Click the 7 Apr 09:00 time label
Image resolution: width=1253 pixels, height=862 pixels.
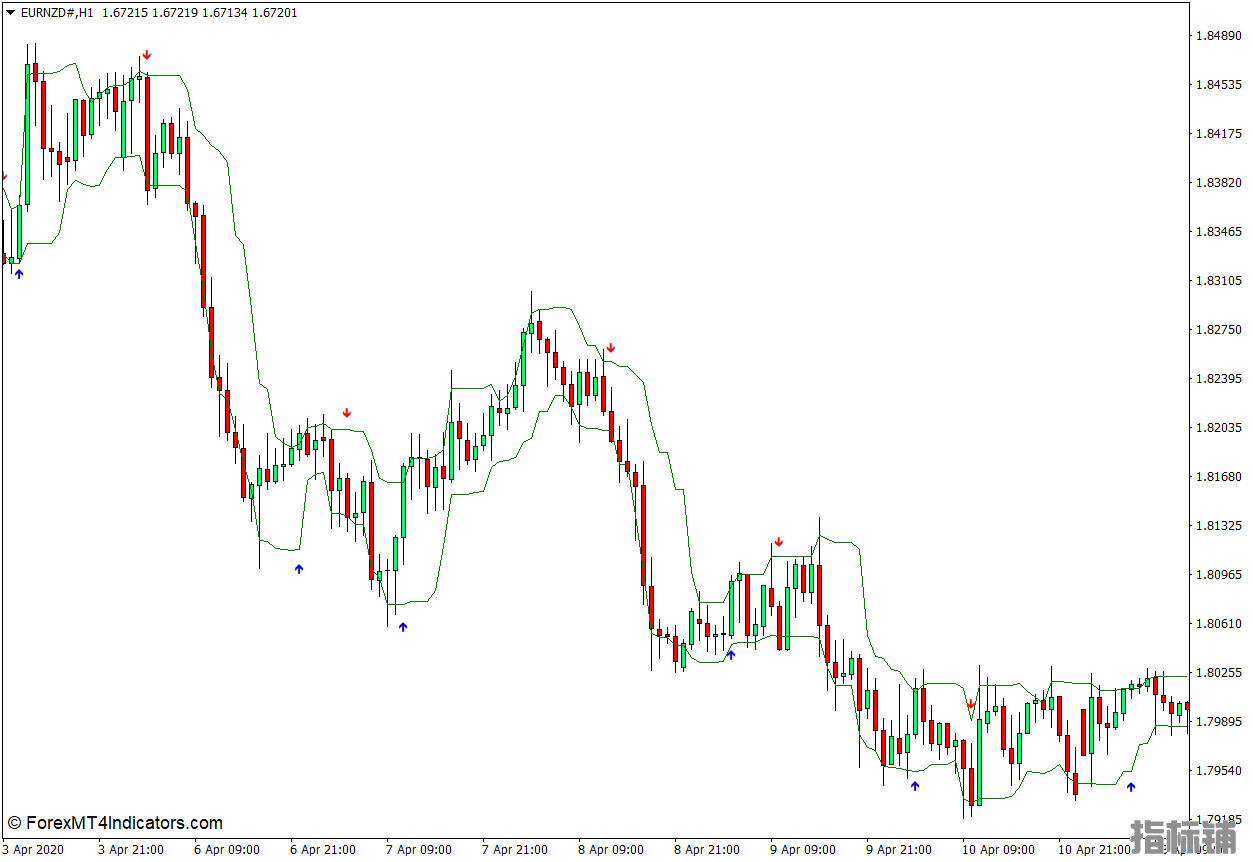[419, 850]
